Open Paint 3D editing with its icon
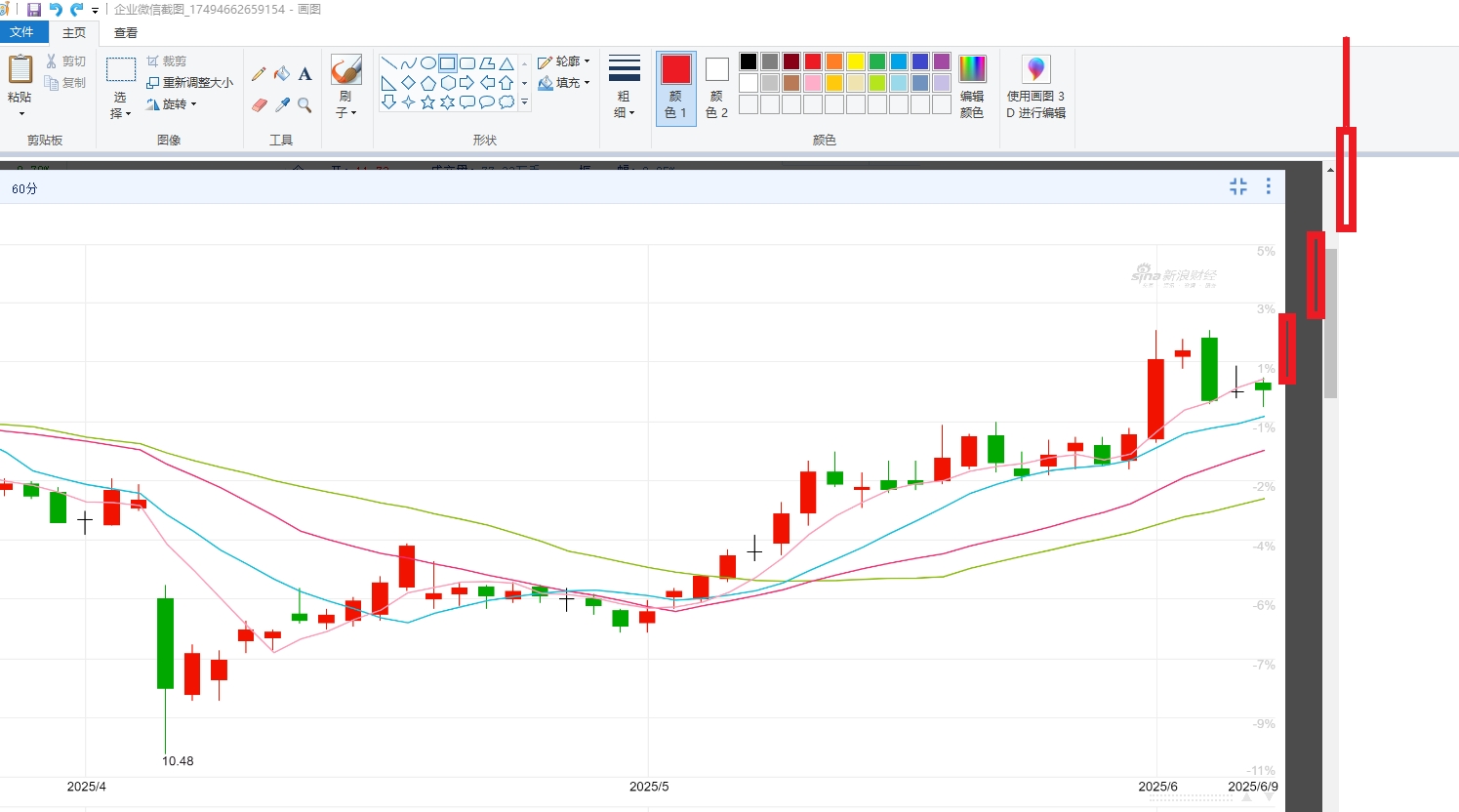The height and width of the screenshot is (812, 1459). pos(1036,69)
